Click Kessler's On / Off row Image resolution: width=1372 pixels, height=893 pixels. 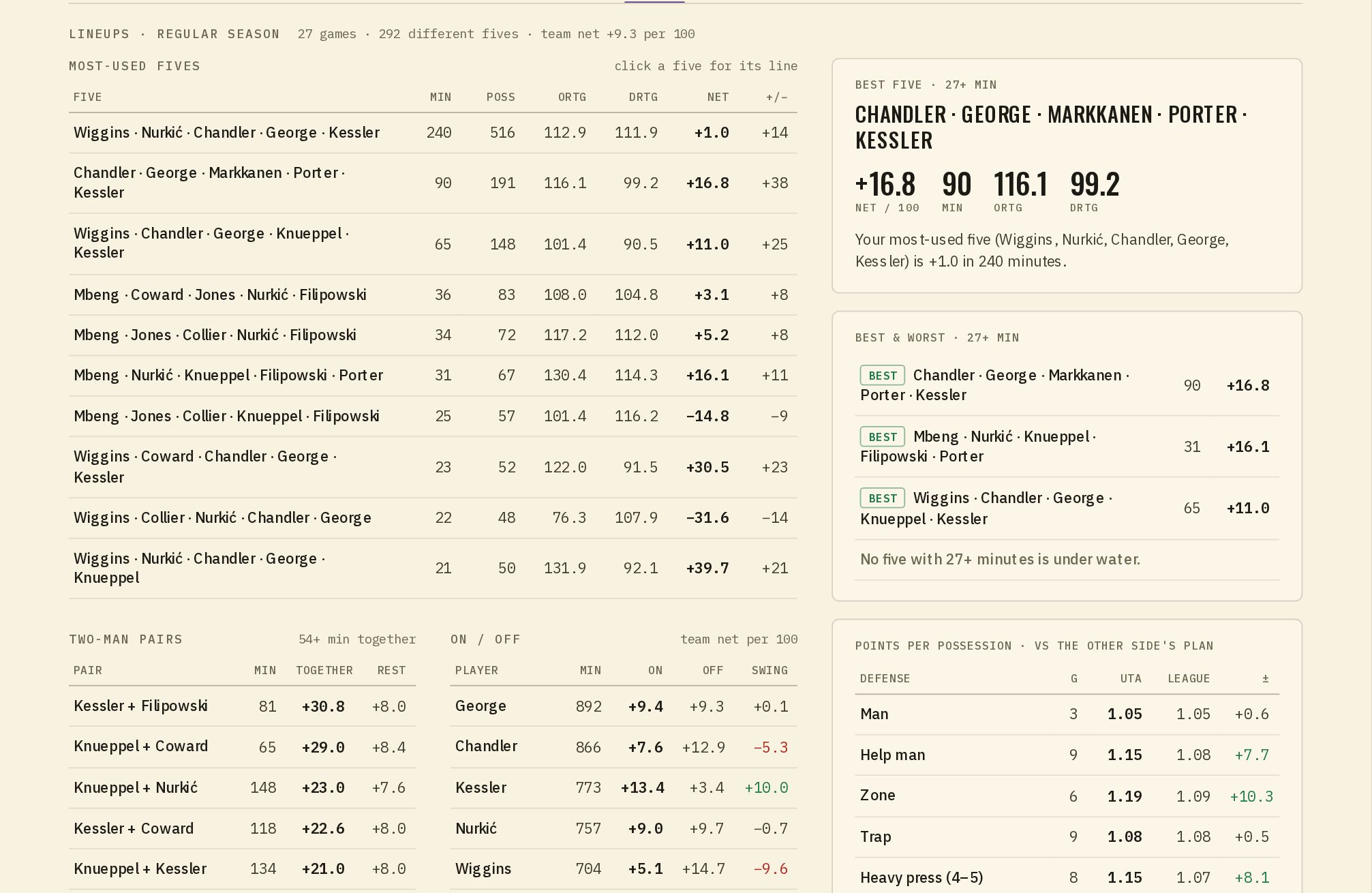(624, 788)
